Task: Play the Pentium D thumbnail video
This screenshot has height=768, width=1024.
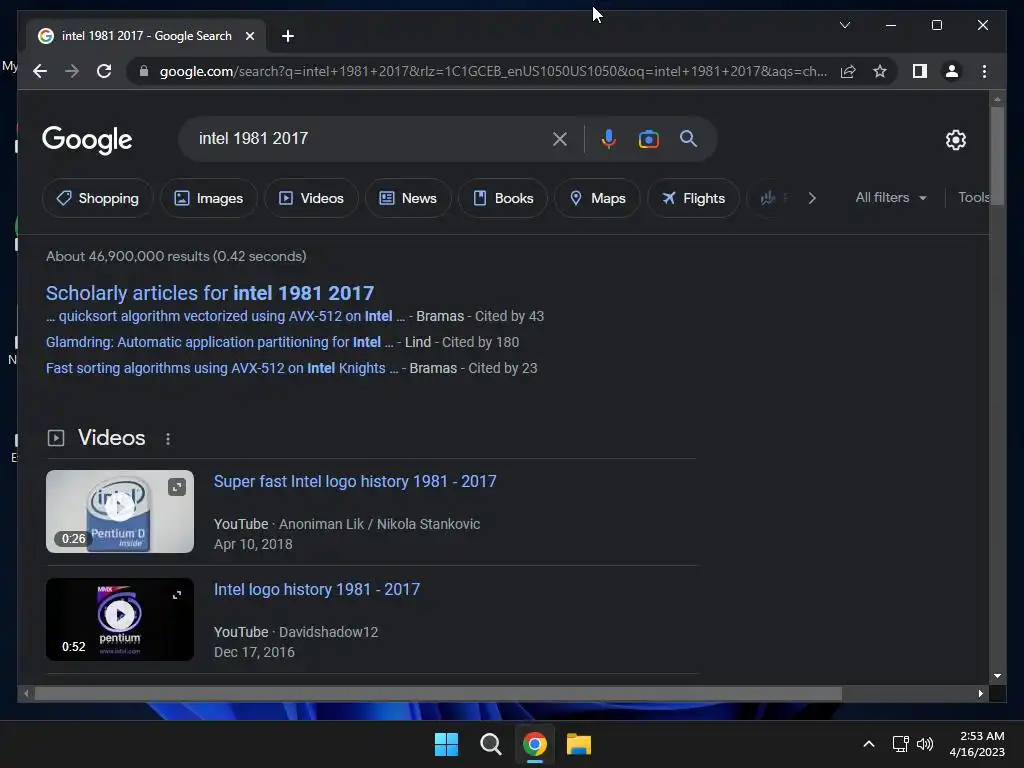Action: [x=120, y=511]
